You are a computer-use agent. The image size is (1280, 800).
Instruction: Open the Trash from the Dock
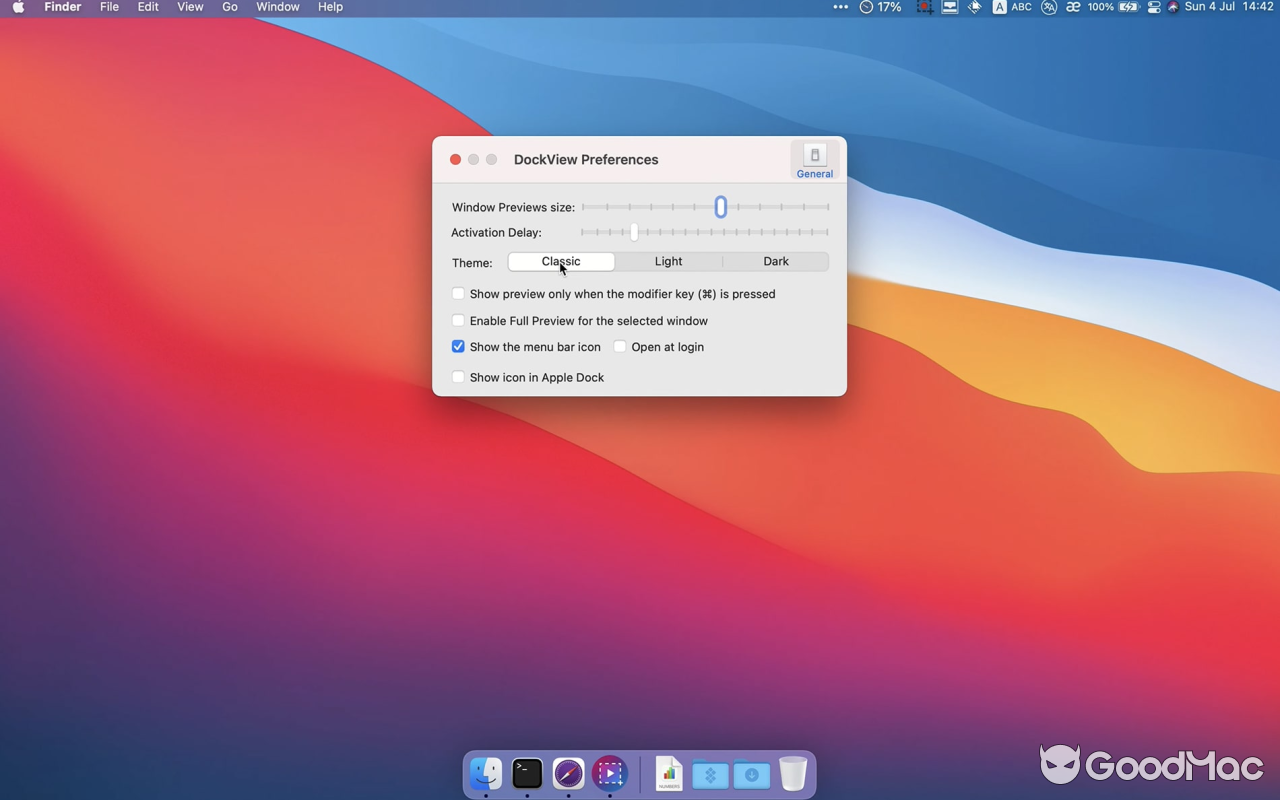tap(793, 773)
